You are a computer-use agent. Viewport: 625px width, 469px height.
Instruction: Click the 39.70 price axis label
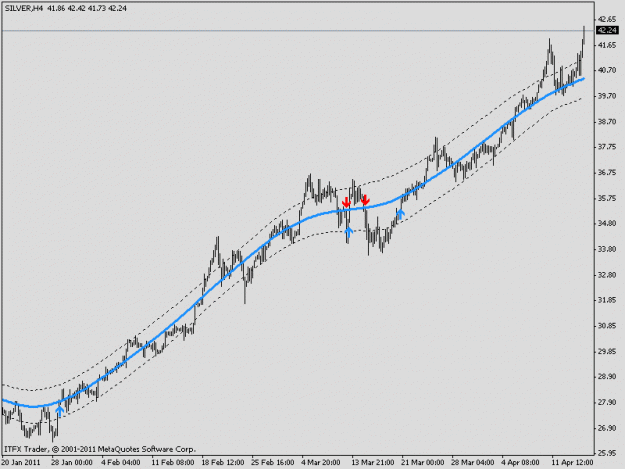pyautogui.click(x=607, y=96)
